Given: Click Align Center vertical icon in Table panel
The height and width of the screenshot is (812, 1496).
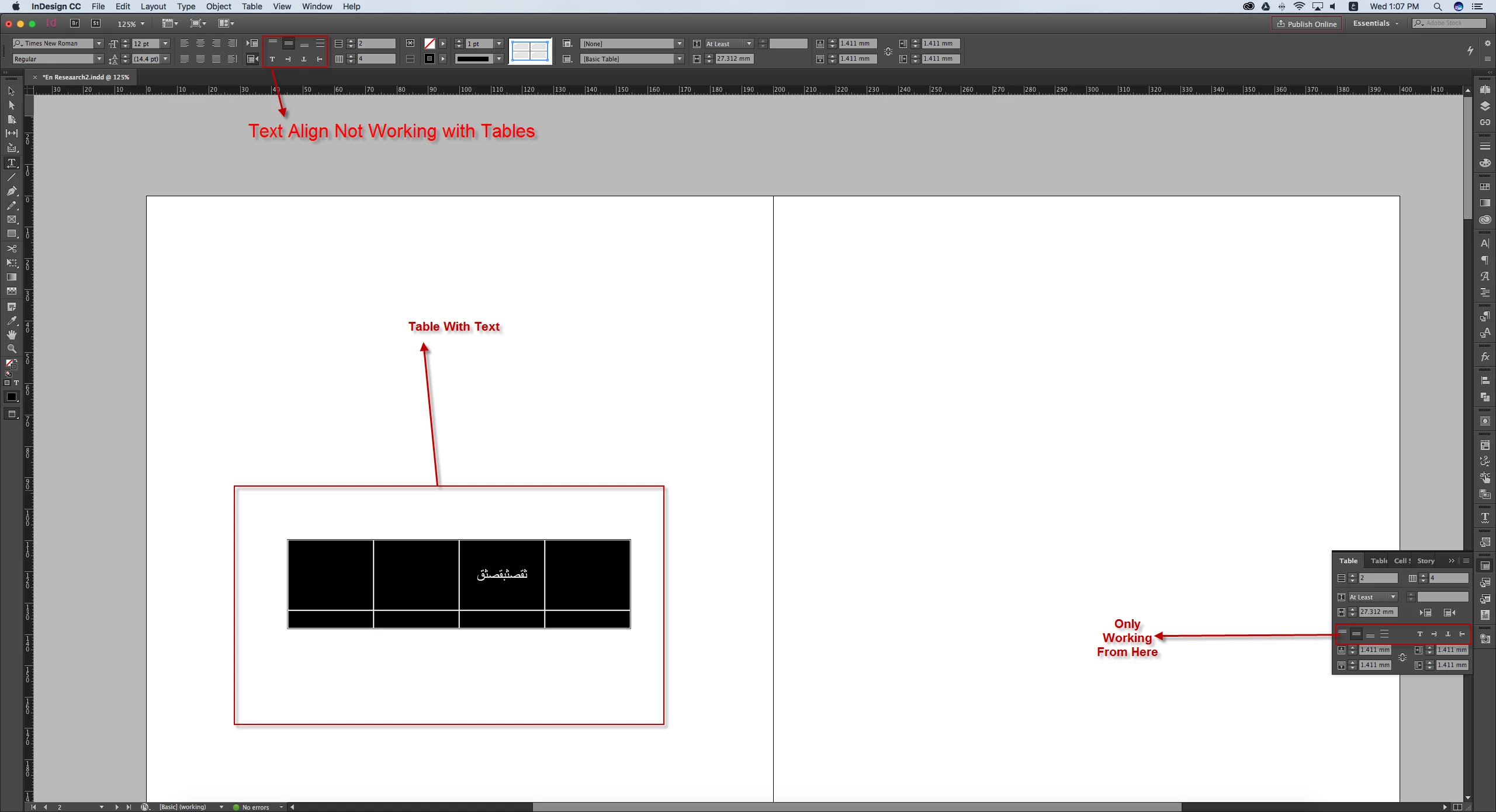Looking at the screenshot, I should (1356, 634).
